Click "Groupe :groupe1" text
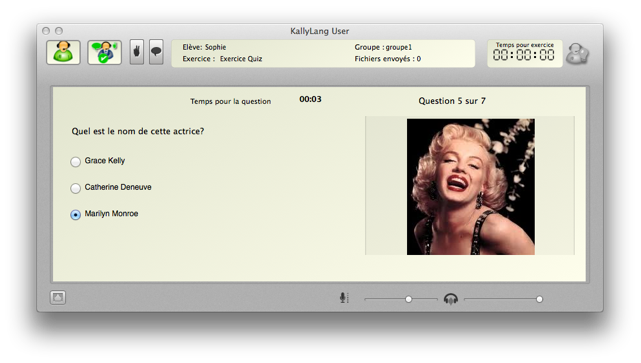Screen dimensions: 641x363 383,47
